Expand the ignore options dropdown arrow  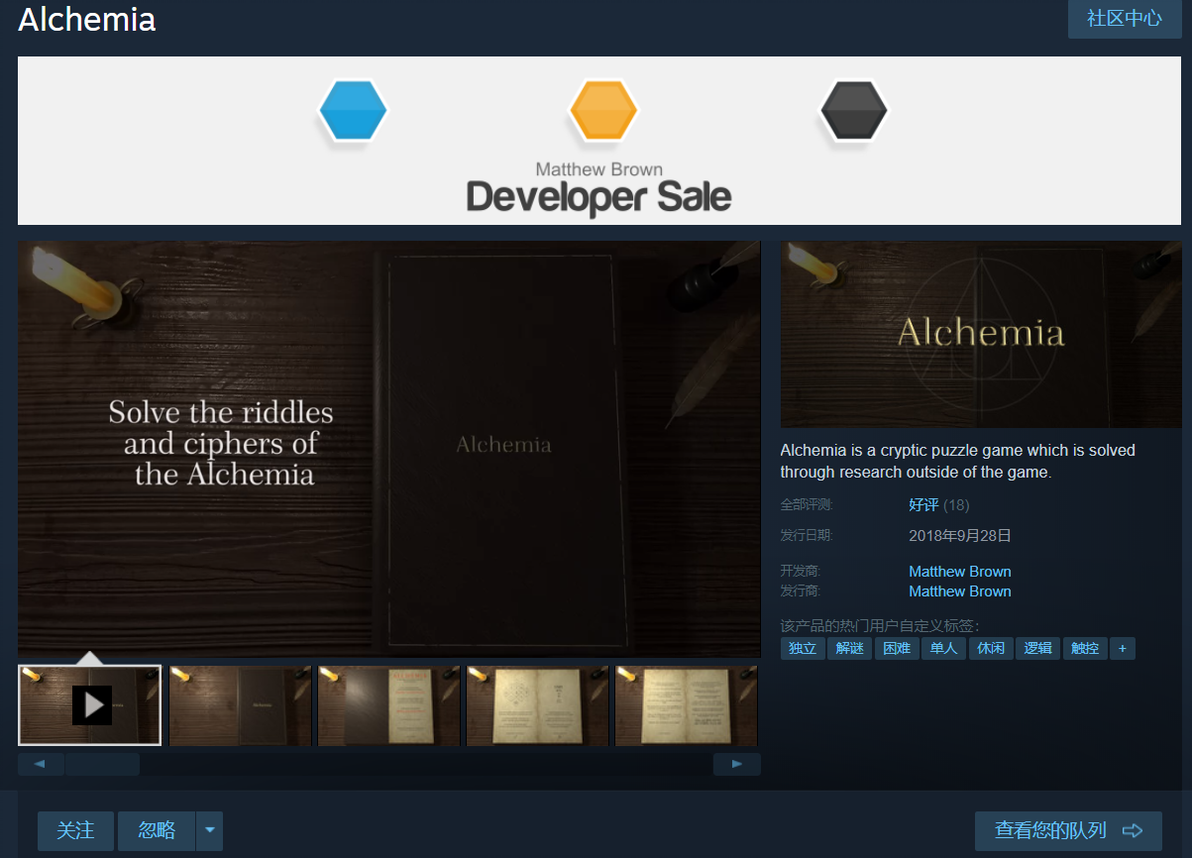[210, 831]
